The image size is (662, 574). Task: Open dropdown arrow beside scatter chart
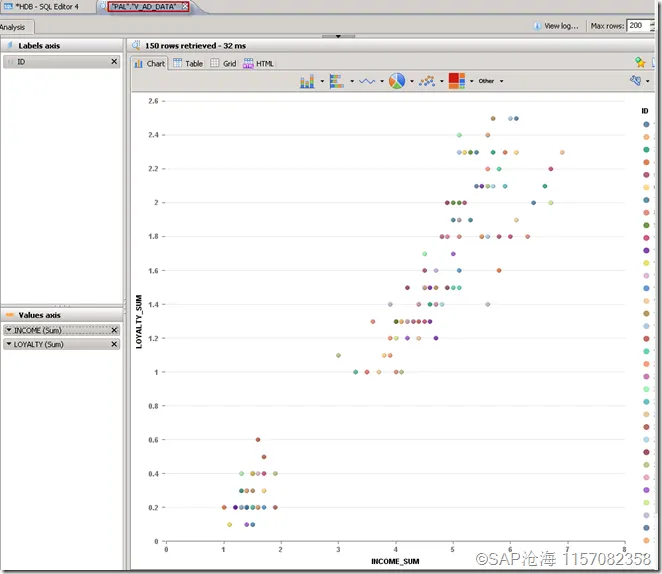click(442, 81)
